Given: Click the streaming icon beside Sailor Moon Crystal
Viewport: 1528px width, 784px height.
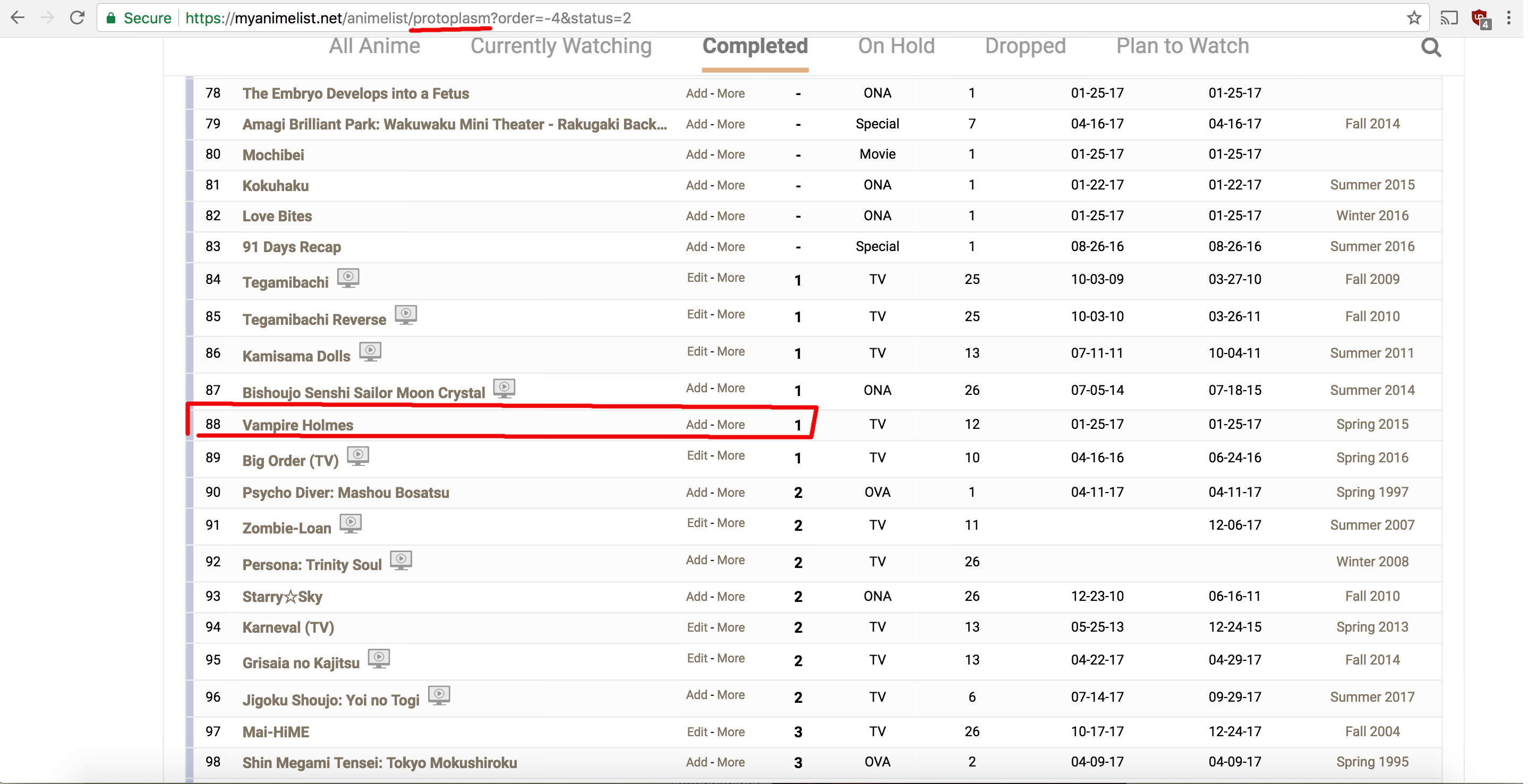Looking at the screenshot, I should [x=504, y=389].
